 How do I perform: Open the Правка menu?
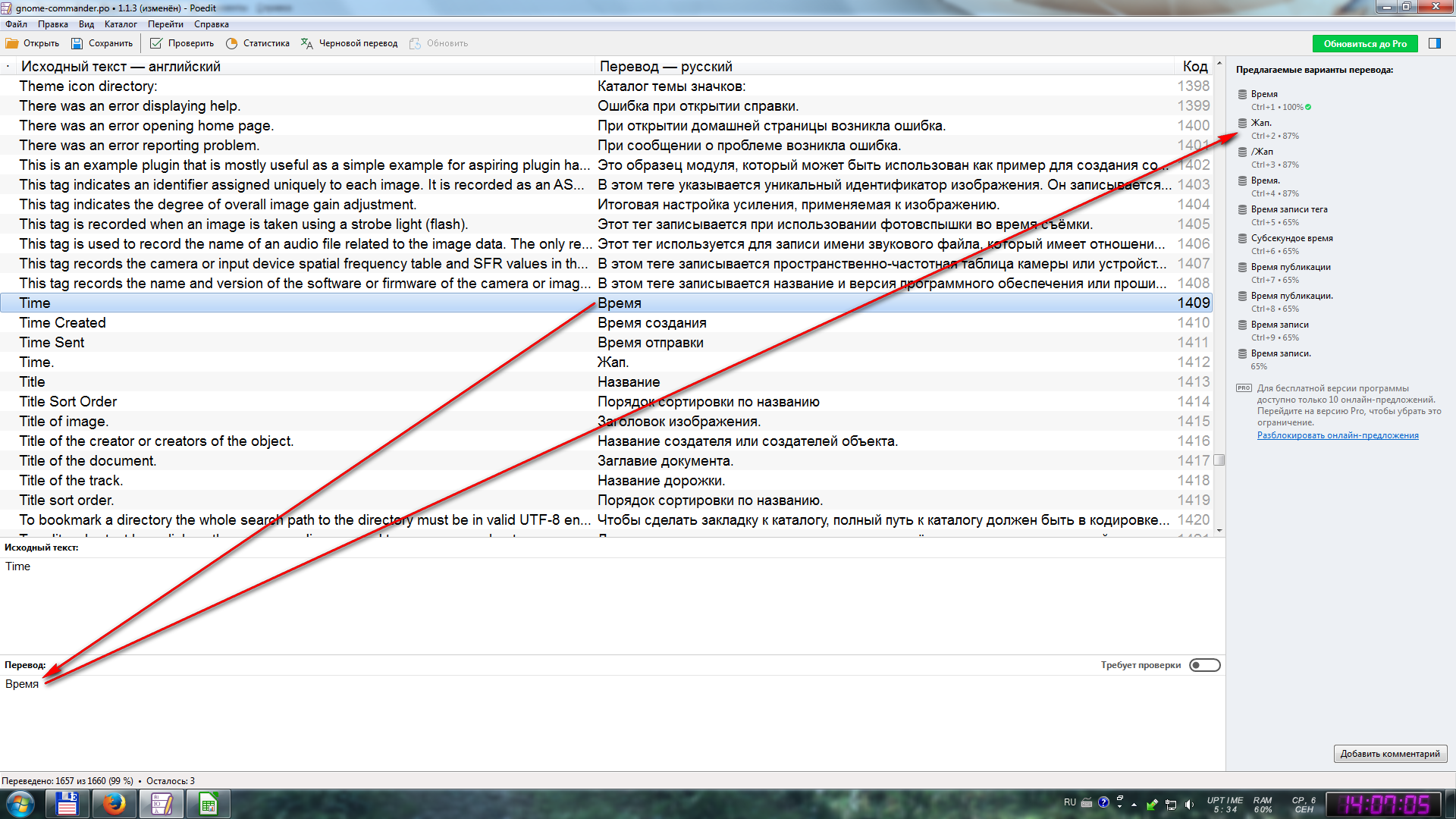pyautogui.click(x=53, y=24)
